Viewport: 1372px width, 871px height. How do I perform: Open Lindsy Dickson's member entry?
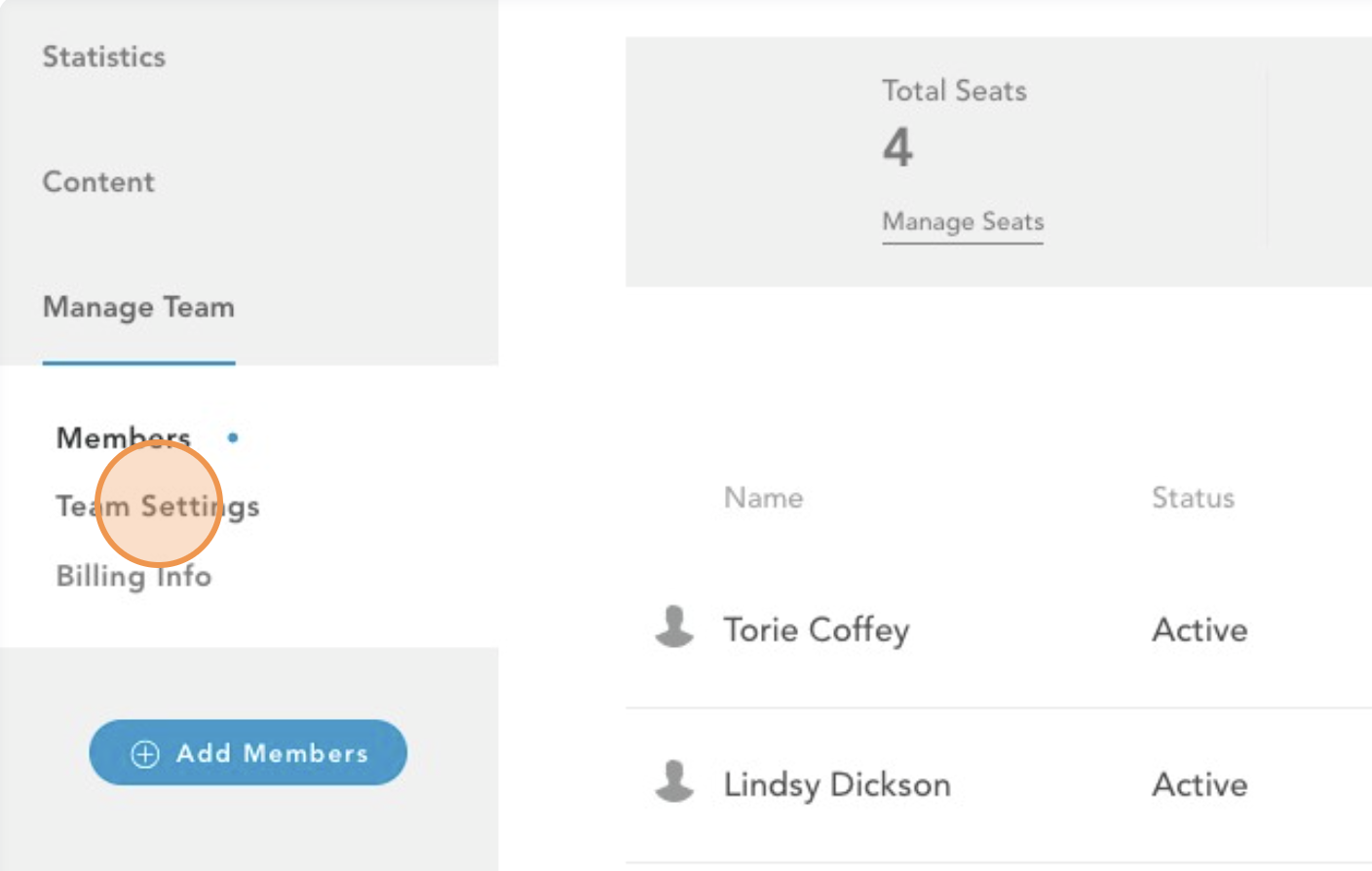(837, 784)
